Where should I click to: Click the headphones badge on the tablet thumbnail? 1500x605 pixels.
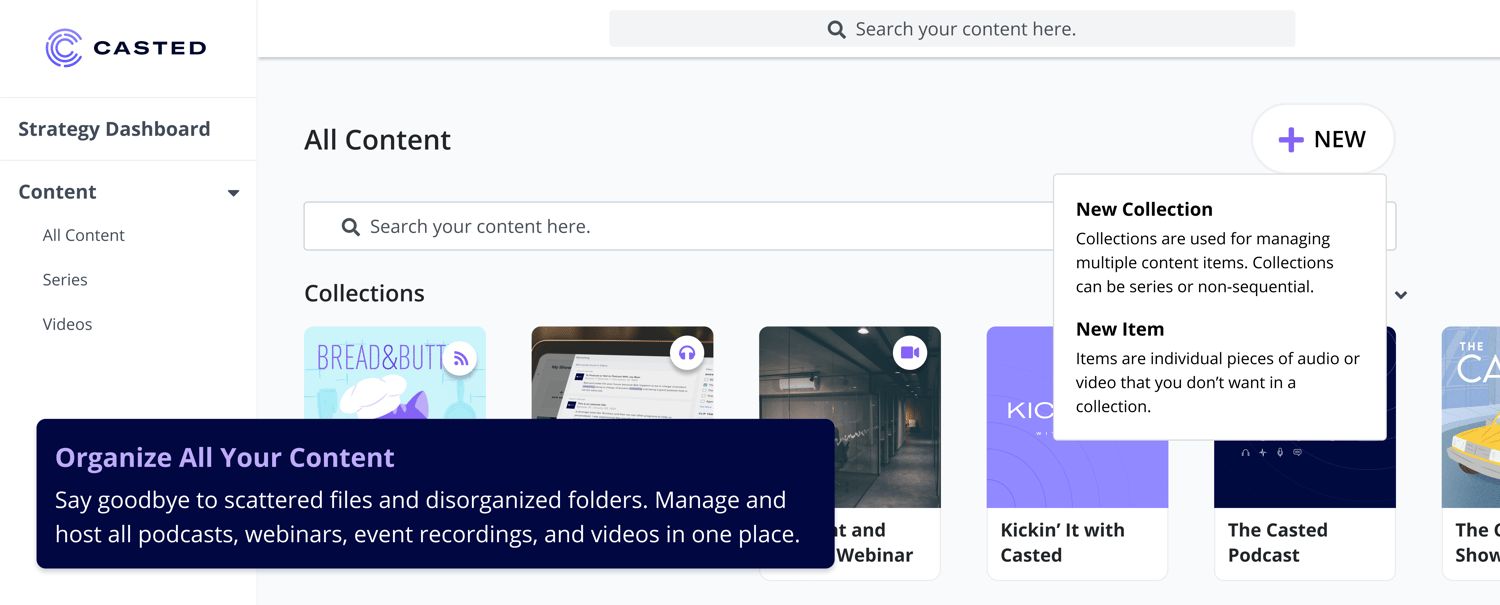(x=687, y=352)
